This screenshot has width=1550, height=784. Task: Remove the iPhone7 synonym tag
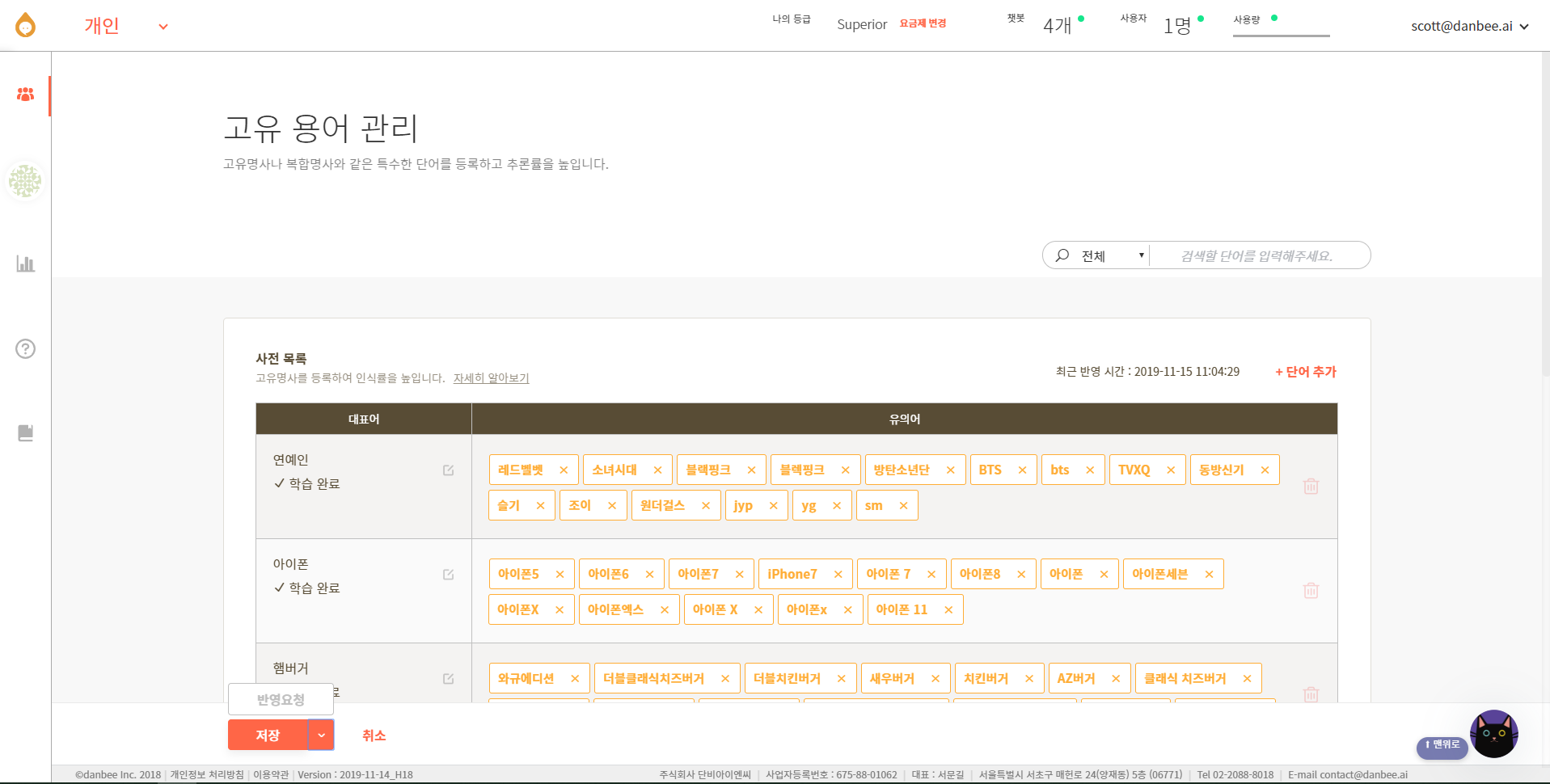pos(838,575)
